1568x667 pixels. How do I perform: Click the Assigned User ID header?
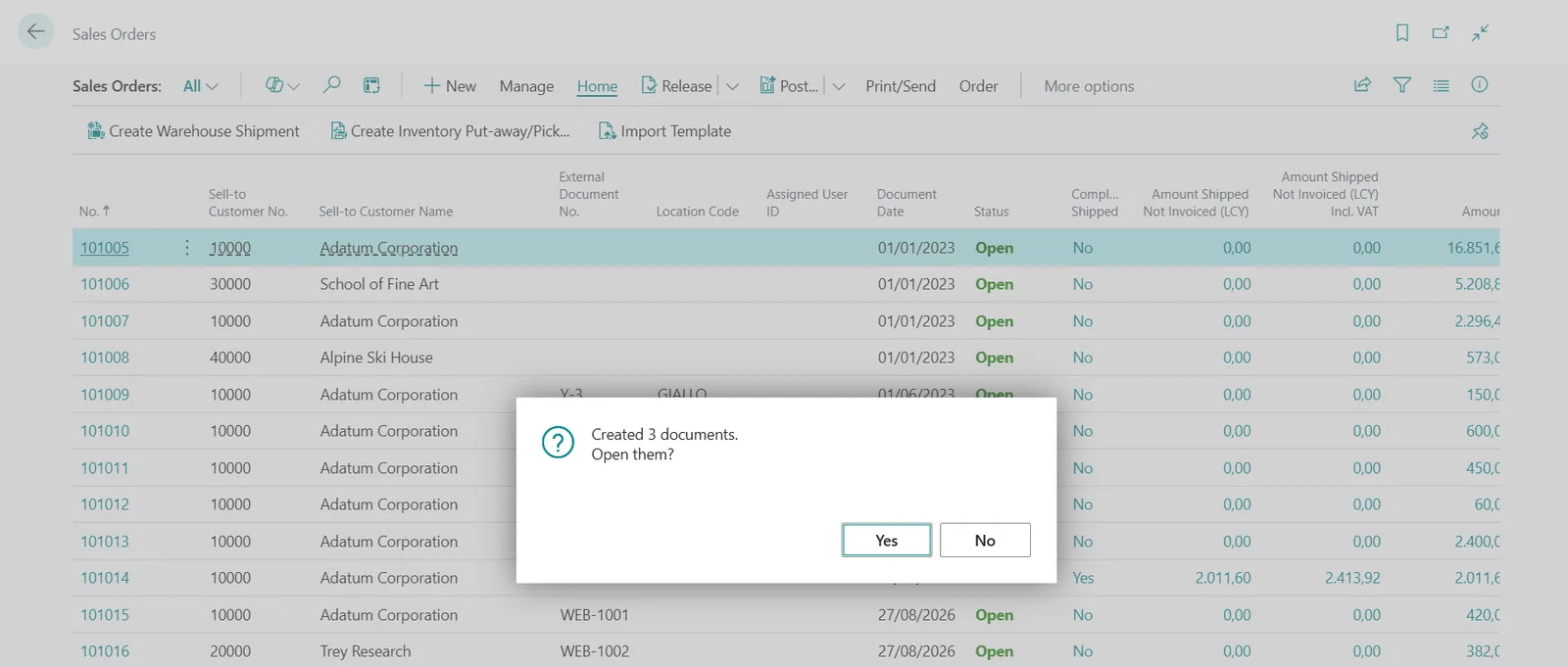[x=807, y=203]
